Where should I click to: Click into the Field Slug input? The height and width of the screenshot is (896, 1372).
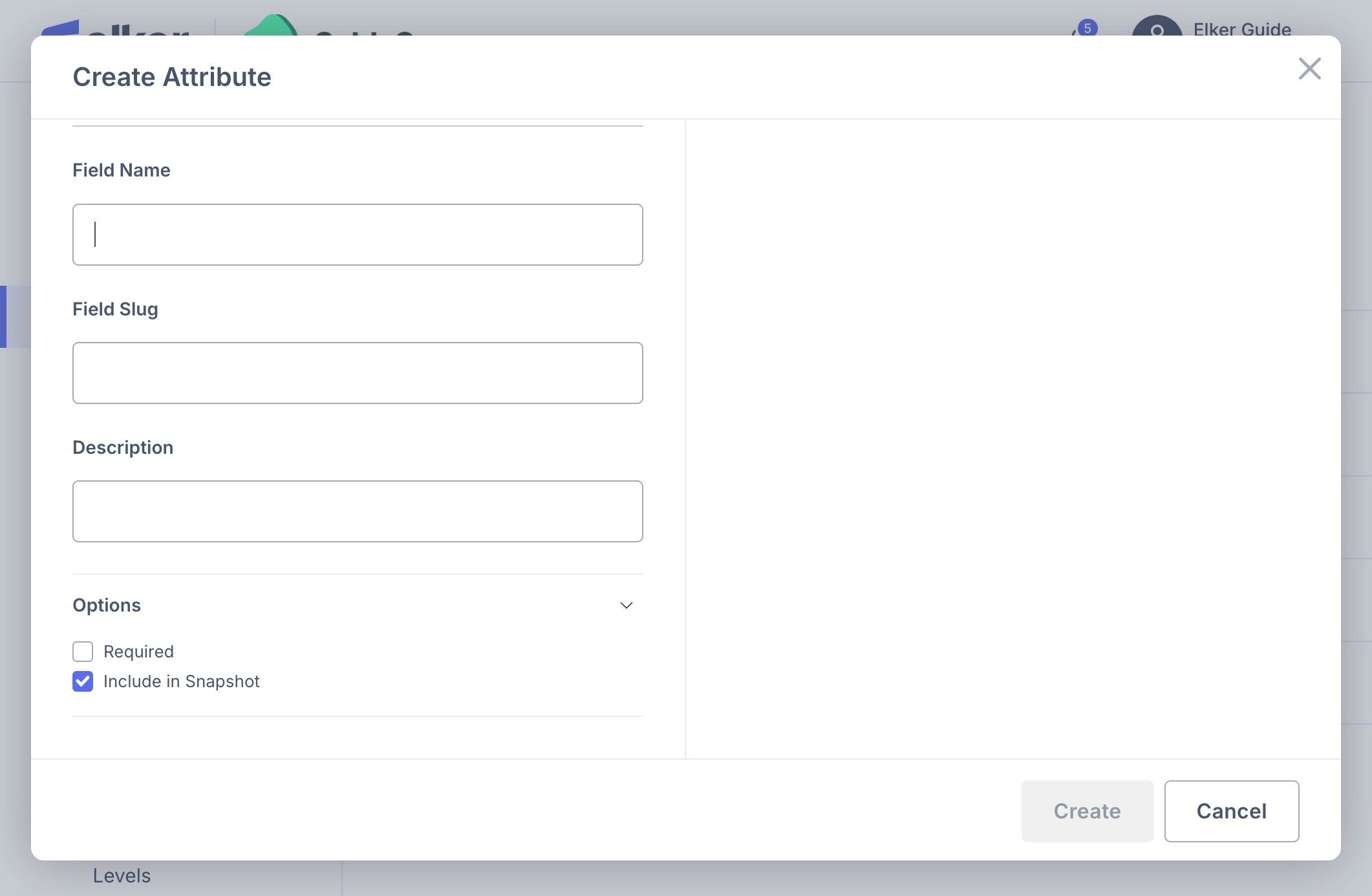click(358, 373)
